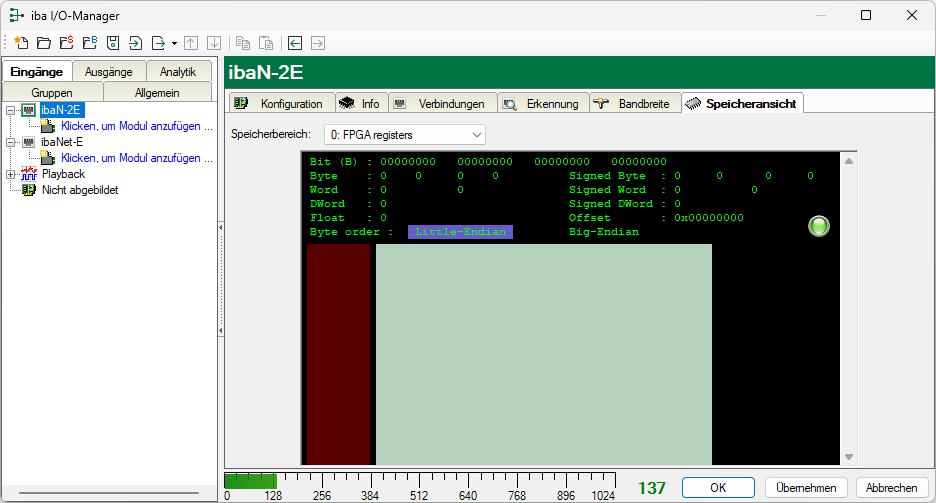Image resolution: width=936 pixels, height=503 pixels.
Task: Open the Speicherbereich dropdown
Action: [x=405, y=135]
